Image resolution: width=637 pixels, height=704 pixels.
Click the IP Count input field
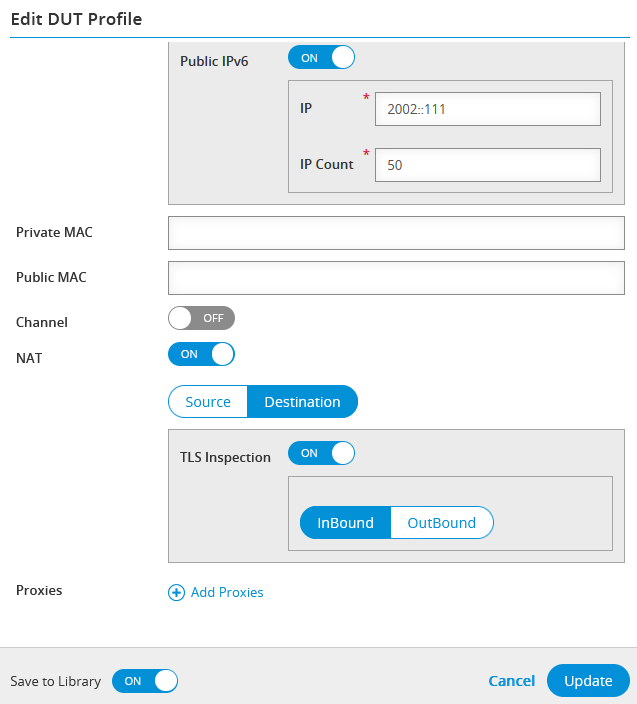click(x=487, y=165)
